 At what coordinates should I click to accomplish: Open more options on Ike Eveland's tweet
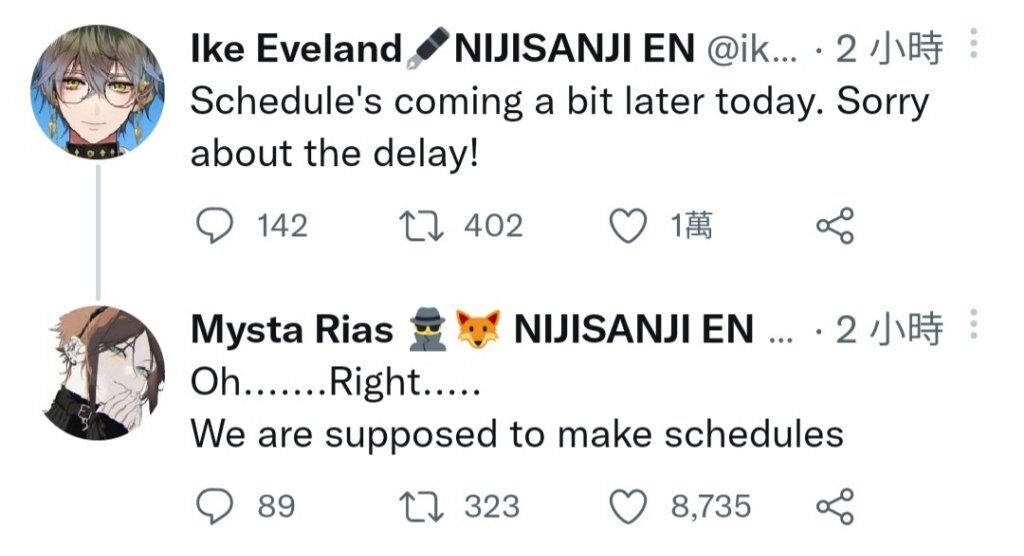pyautogui.click(x=973, y=43)
